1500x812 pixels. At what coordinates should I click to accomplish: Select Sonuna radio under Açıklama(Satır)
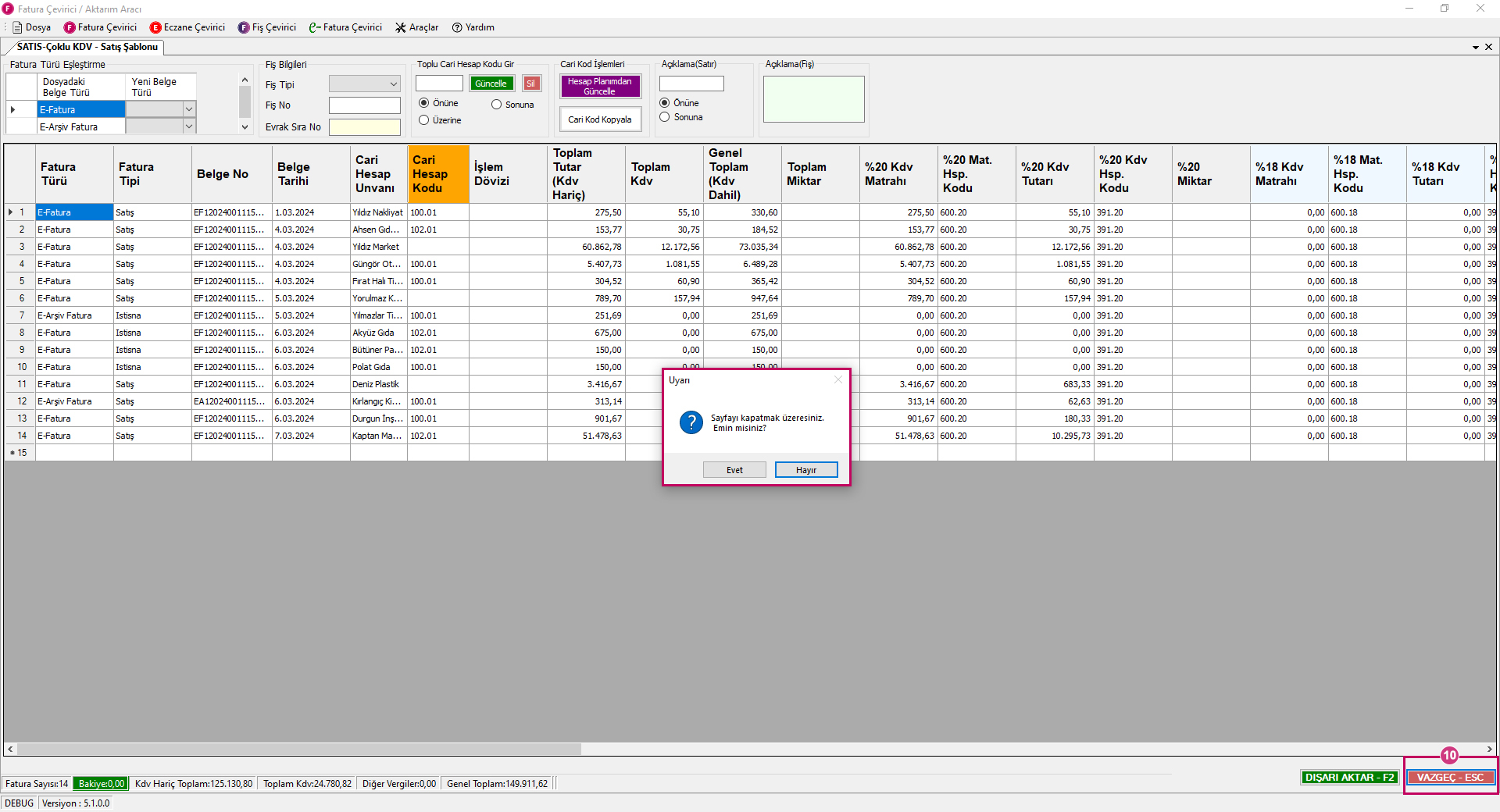coord(665,117)
